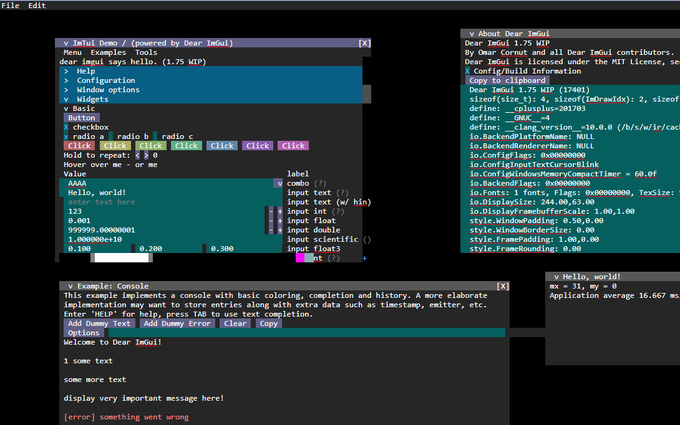This screenshot has height=425, width=680.
Task: Collapse the Widgets section header
Action: click(211, 99)
